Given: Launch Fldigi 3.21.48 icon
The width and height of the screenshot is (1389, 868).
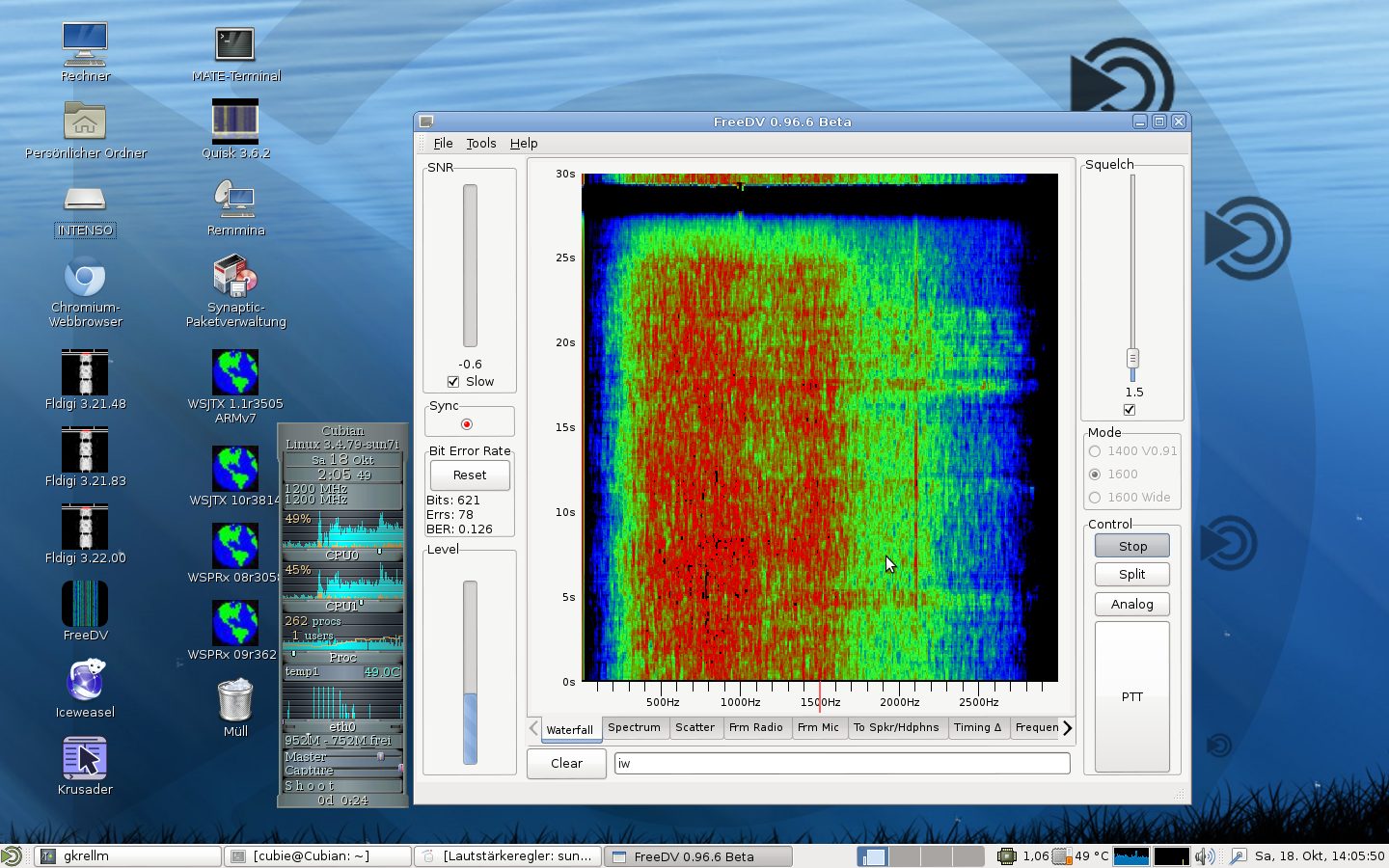Looking at the screenshot, I should pyautogui.click(x=85, y=372).
